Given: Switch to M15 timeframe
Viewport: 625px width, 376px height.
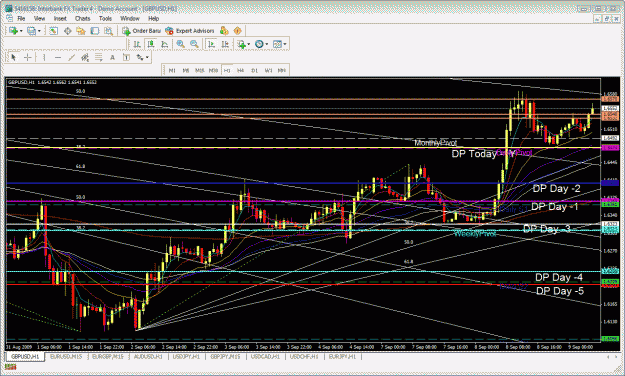Looking at the screenshot, I should point(200,71).
